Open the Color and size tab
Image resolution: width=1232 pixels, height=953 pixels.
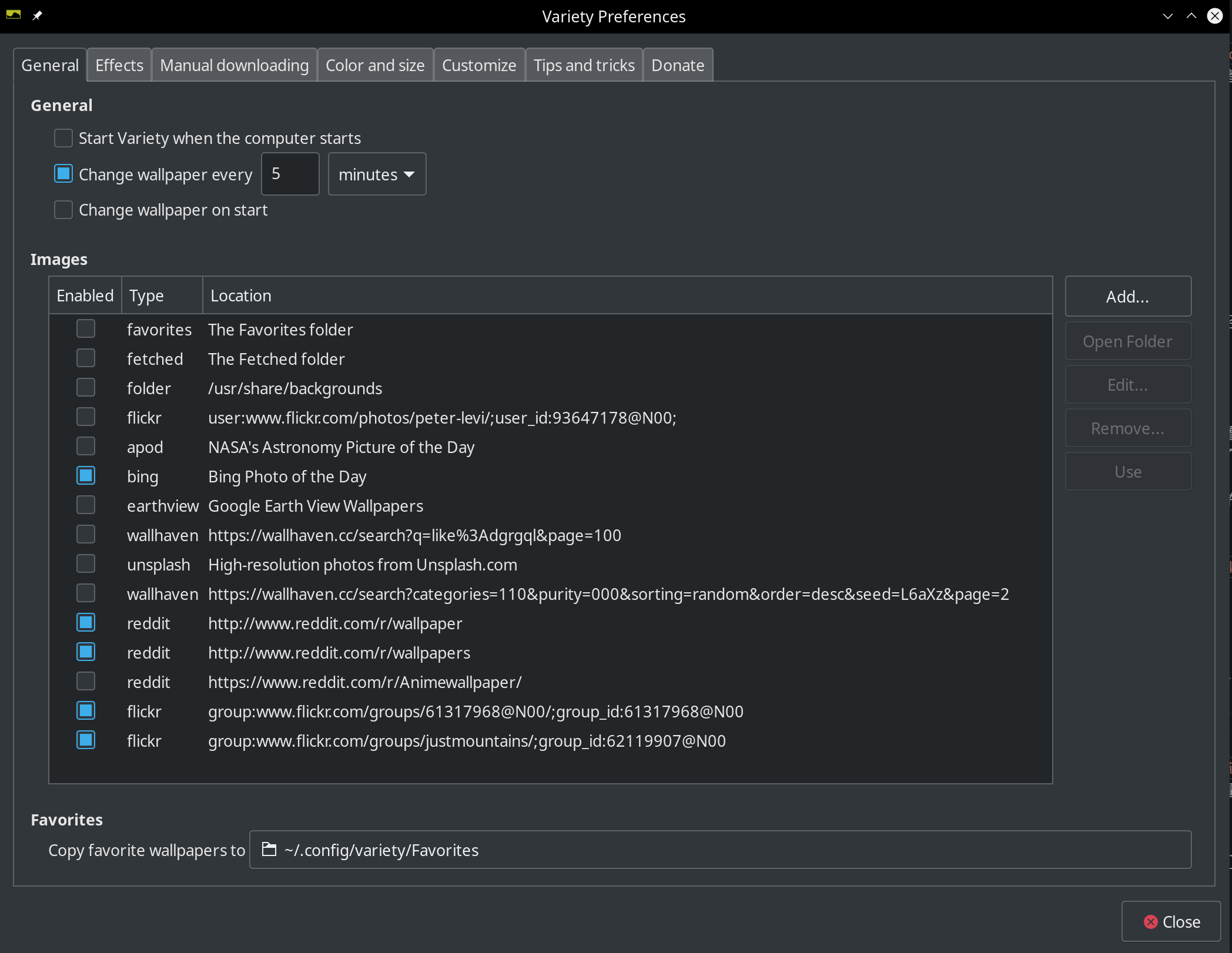point(375,65)
